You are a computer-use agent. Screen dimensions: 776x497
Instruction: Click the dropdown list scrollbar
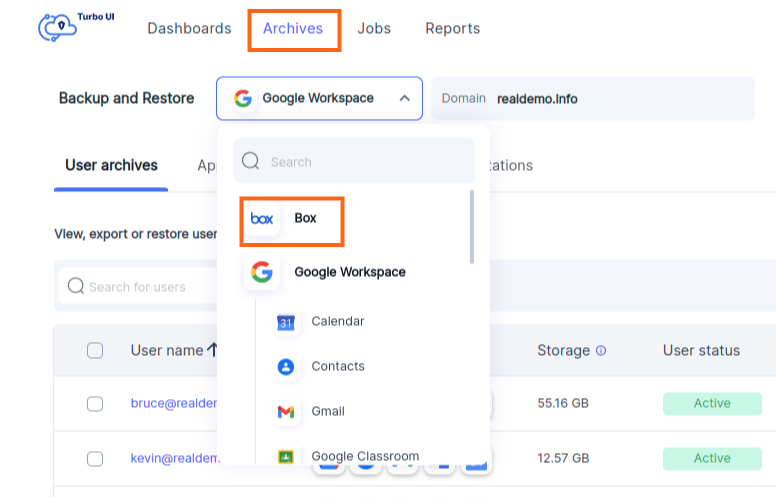pyautogui.click(x=472, y=227)
